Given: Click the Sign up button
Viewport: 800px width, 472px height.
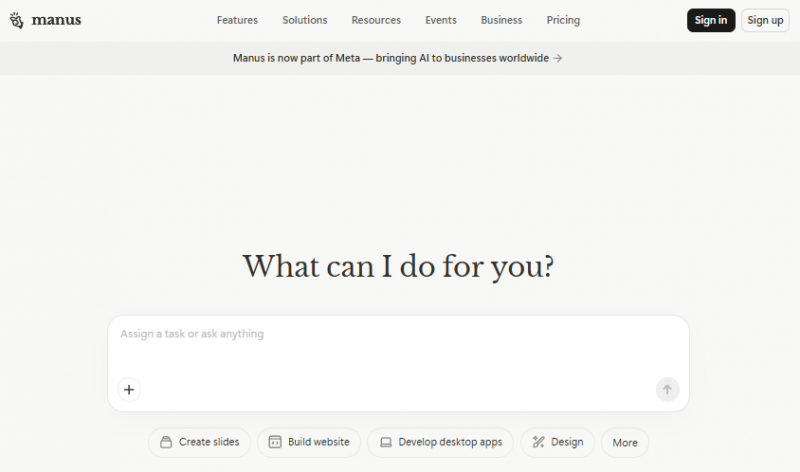Looking at the screenshot, I should click(765, 20).
